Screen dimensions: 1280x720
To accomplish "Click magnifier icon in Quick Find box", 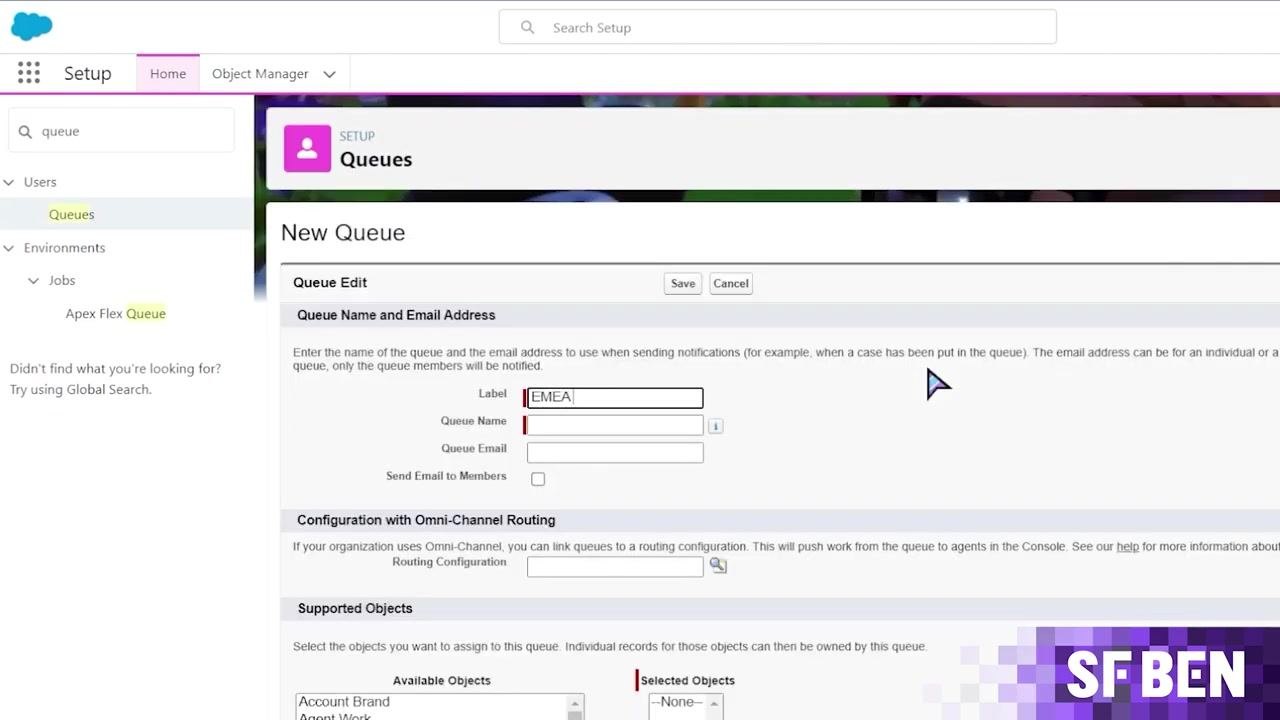I will tap(25, 131).
